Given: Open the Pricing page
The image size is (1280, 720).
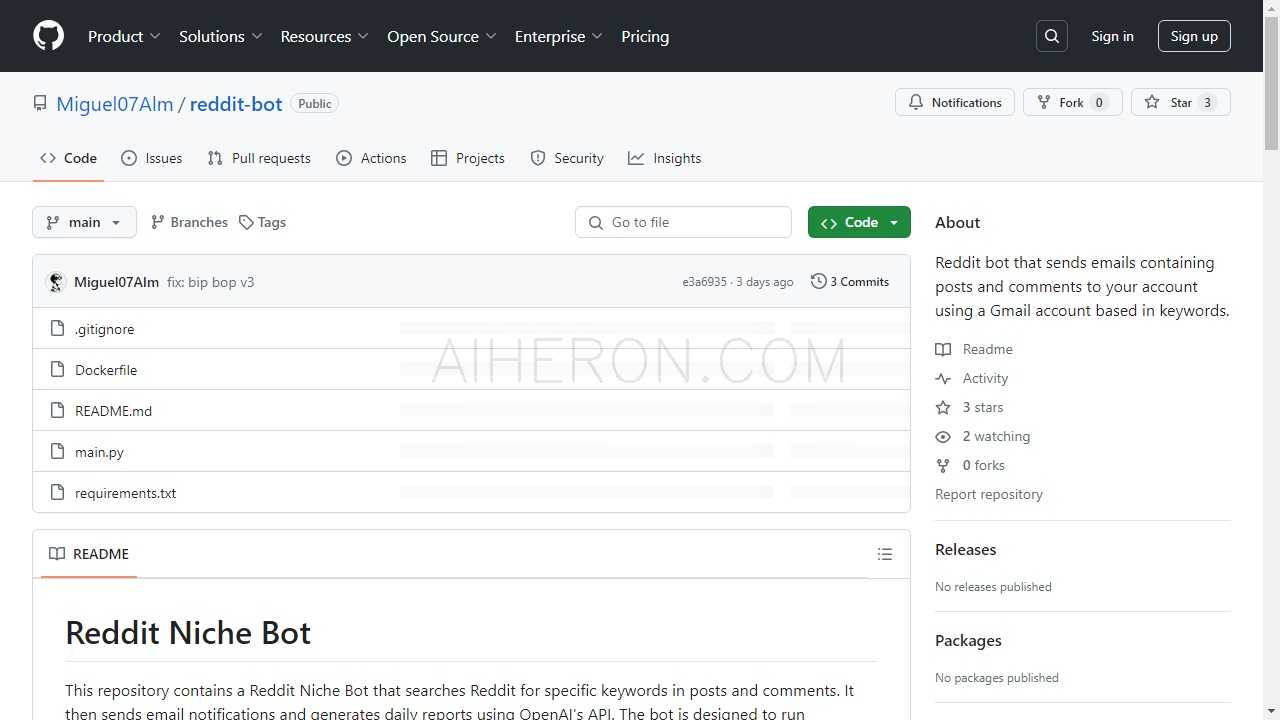Looking at the screenshot, I should pyautogui.click(x=645, y=36).
